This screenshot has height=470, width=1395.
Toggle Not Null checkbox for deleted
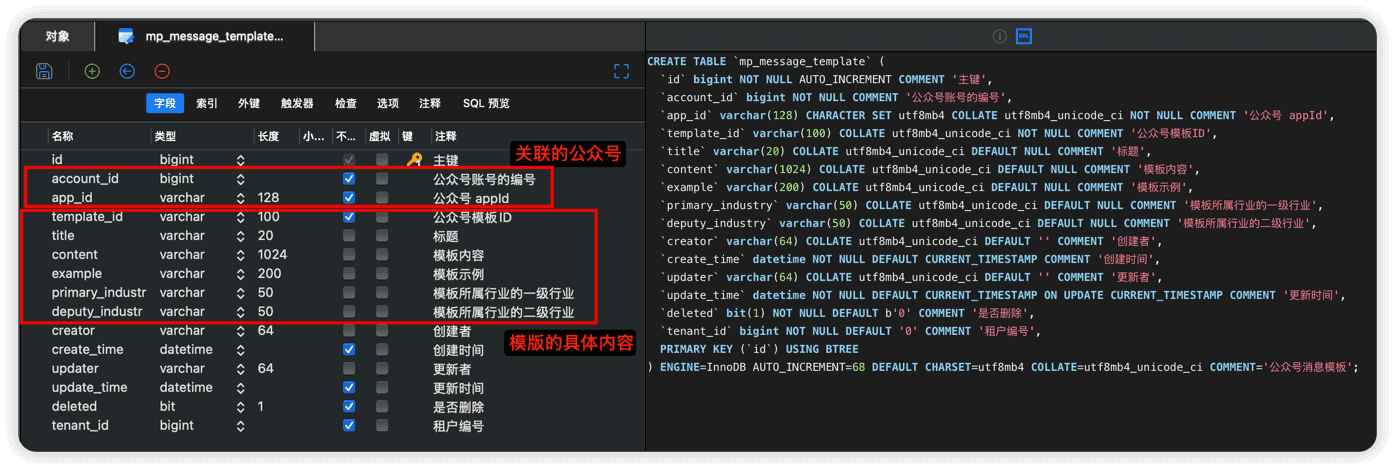point(349,407)
